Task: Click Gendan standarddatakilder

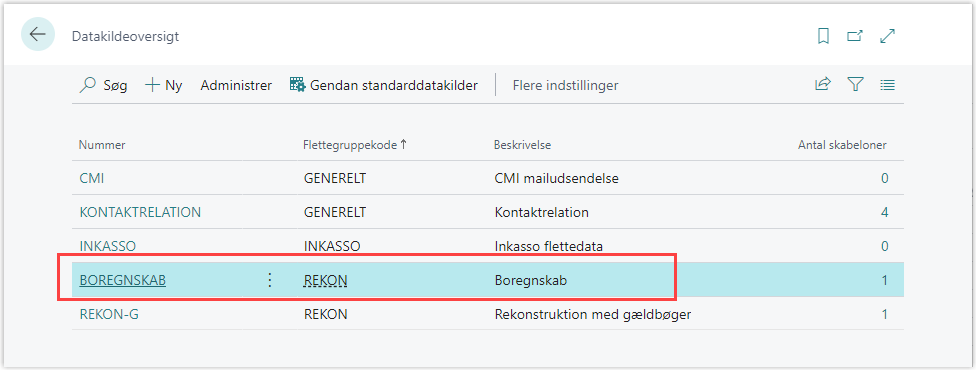Action: 384,85
